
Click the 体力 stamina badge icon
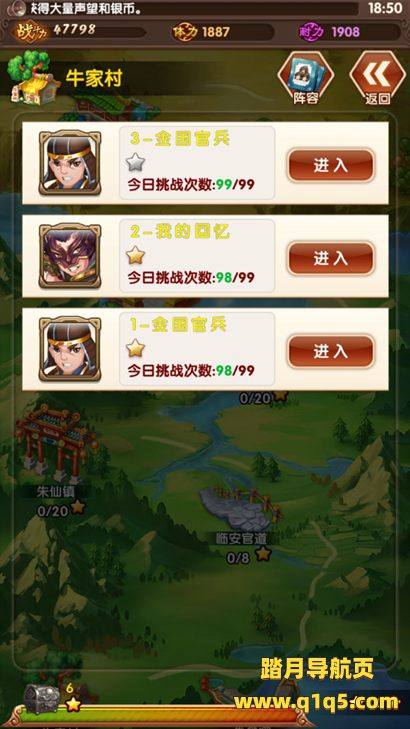tap(185, 32)
